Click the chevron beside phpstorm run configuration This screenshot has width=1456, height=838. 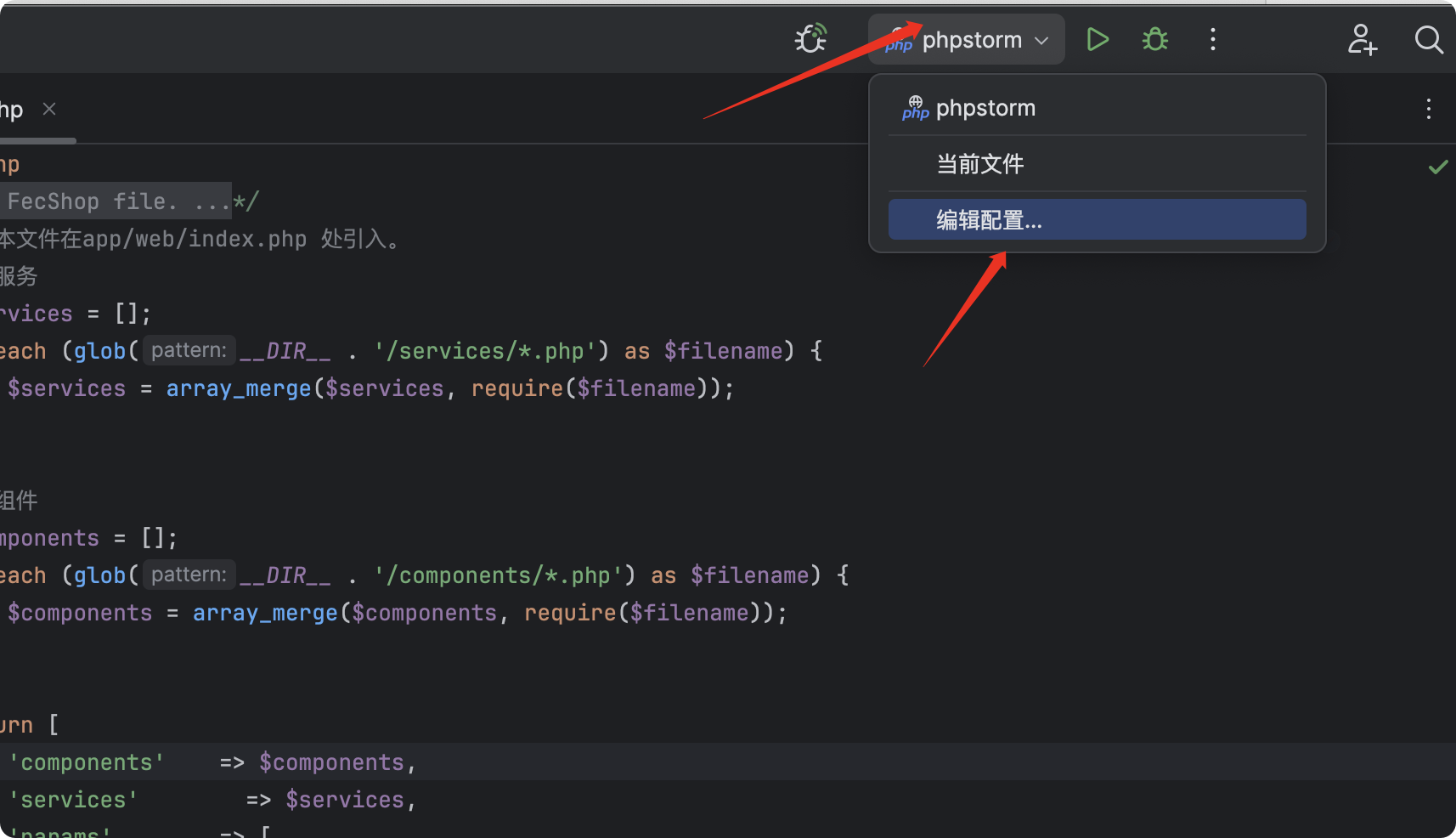coord(1041,41)
